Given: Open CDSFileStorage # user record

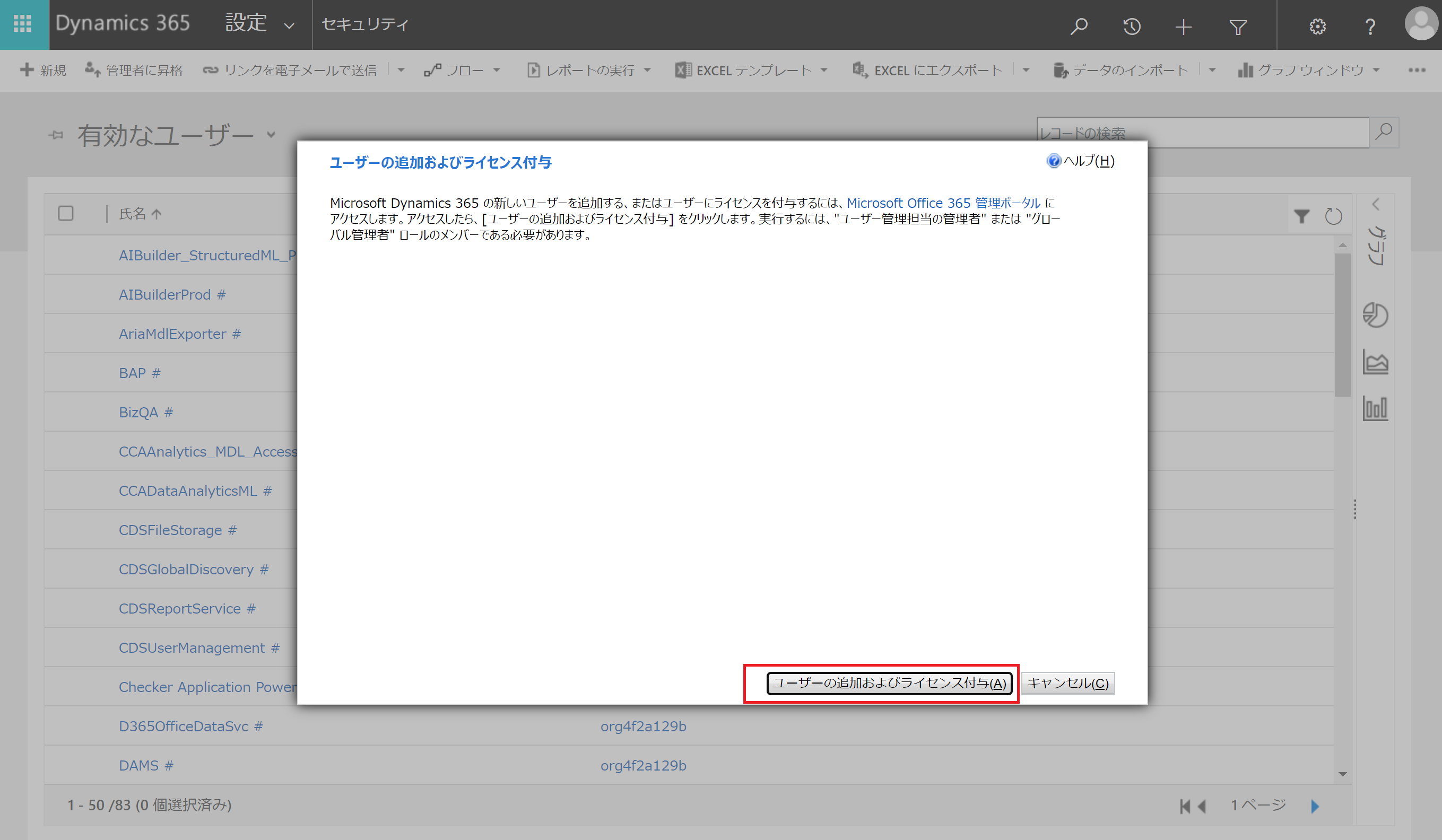Looking at the screenshot, I should tap(177, 530).
